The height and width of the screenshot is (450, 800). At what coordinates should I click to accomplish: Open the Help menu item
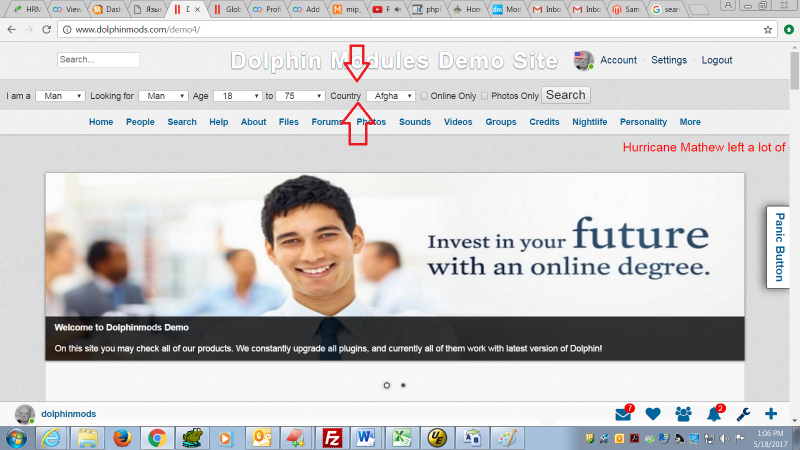coord(218,122)
